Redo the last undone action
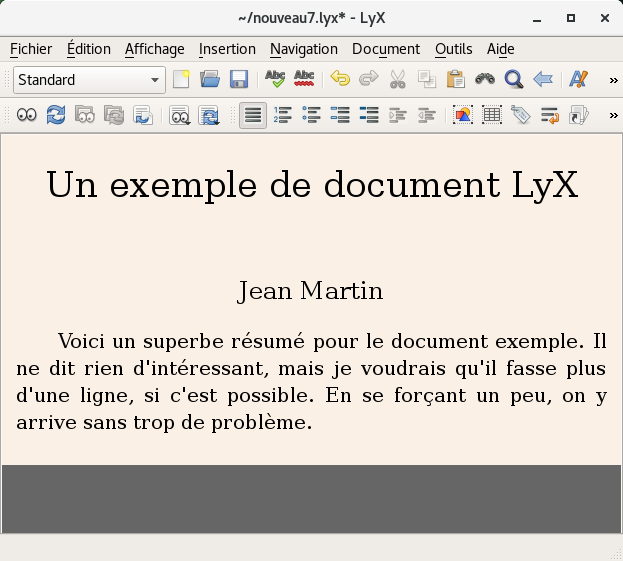 coord(369,79)
